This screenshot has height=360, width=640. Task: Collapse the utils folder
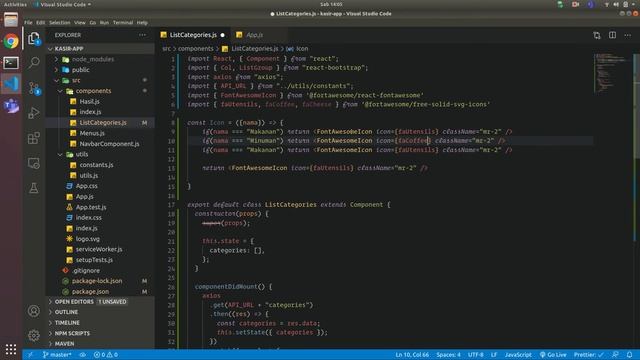click(x=60, y=154)
